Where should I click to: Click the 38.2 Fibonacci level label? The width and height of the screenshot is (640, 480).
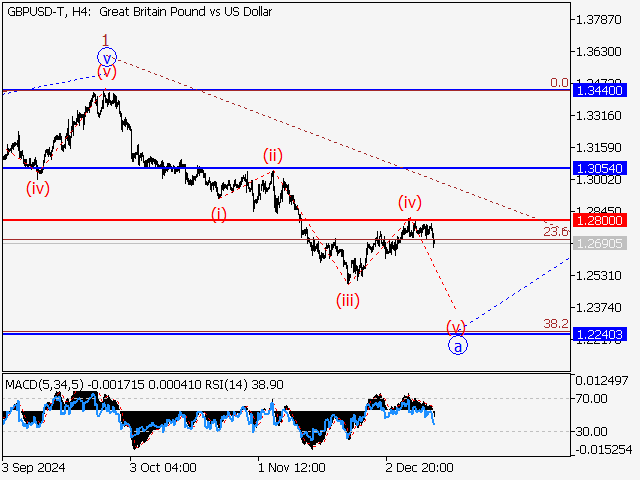tap(556, 324)
